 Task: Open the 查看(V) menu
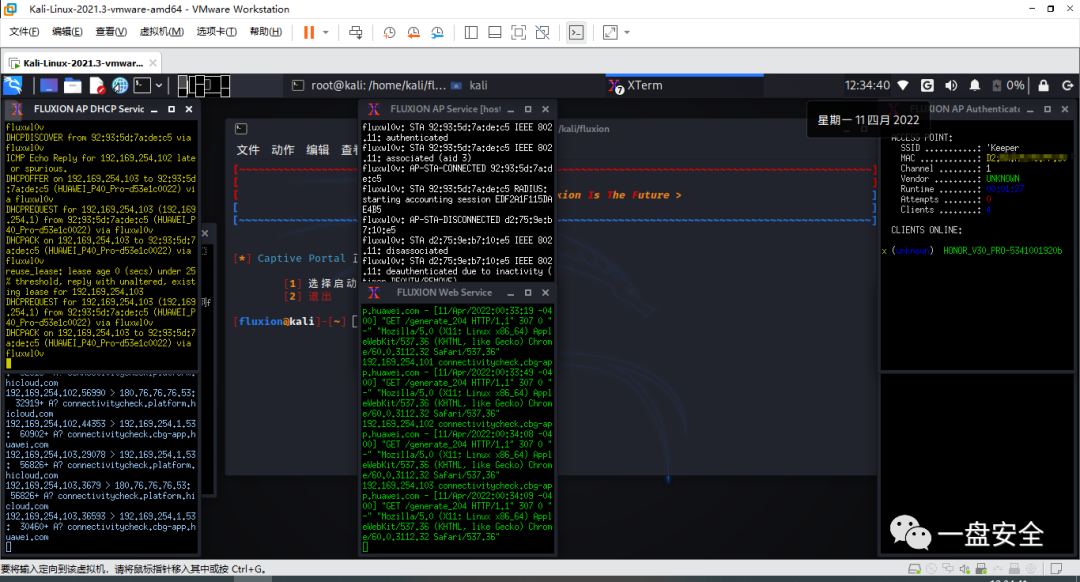[111, 32]
